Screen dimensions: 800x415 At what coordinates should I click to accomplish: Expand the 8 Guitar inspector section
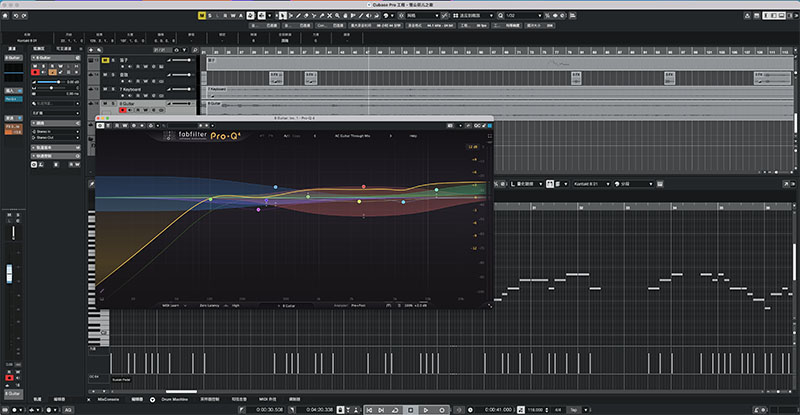click(x=55, y=58)
